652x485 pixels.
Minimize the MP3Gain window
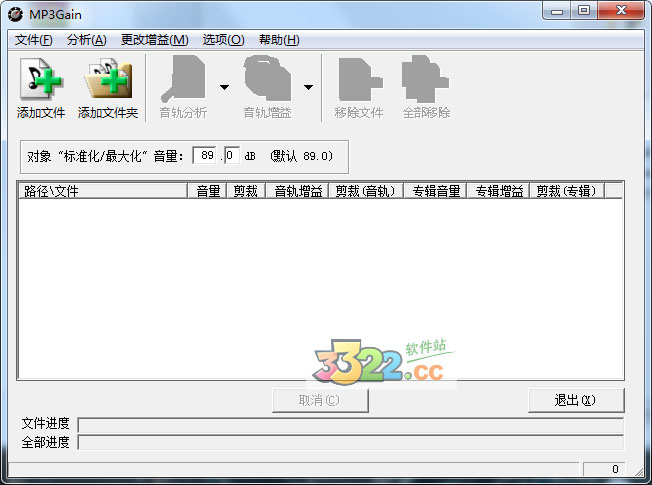tap(557, 11)
